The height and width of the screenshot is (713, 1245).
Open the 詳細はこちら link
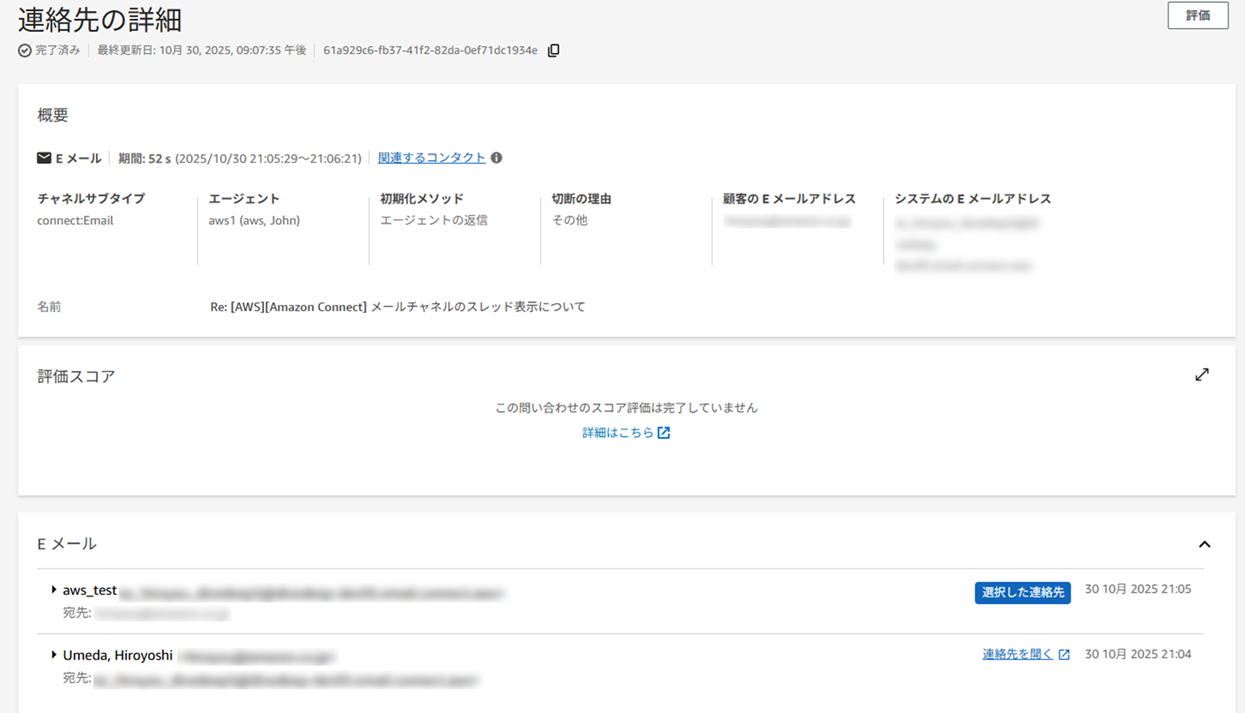[617, 433]
